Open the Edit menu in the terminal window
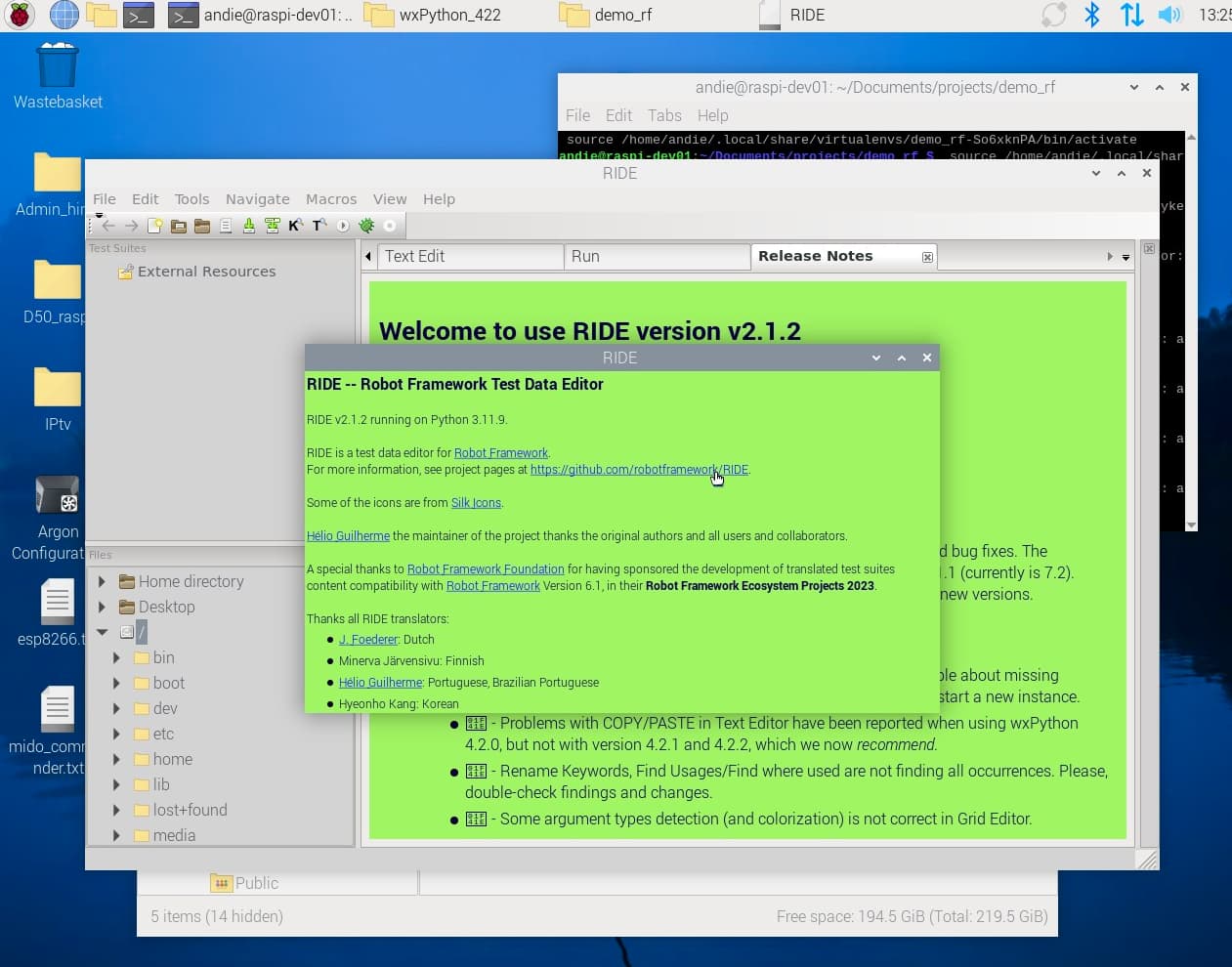The width and height of the screenshot is (1232, 967). [618, 115]
